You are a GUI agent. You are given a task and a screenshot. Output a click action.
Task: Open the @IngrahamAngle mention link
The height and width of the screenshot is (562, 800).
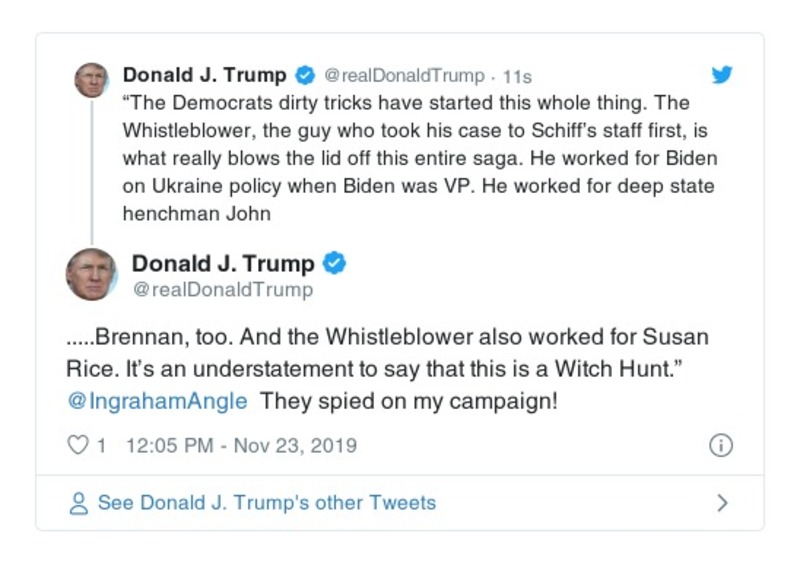(157, 401)
